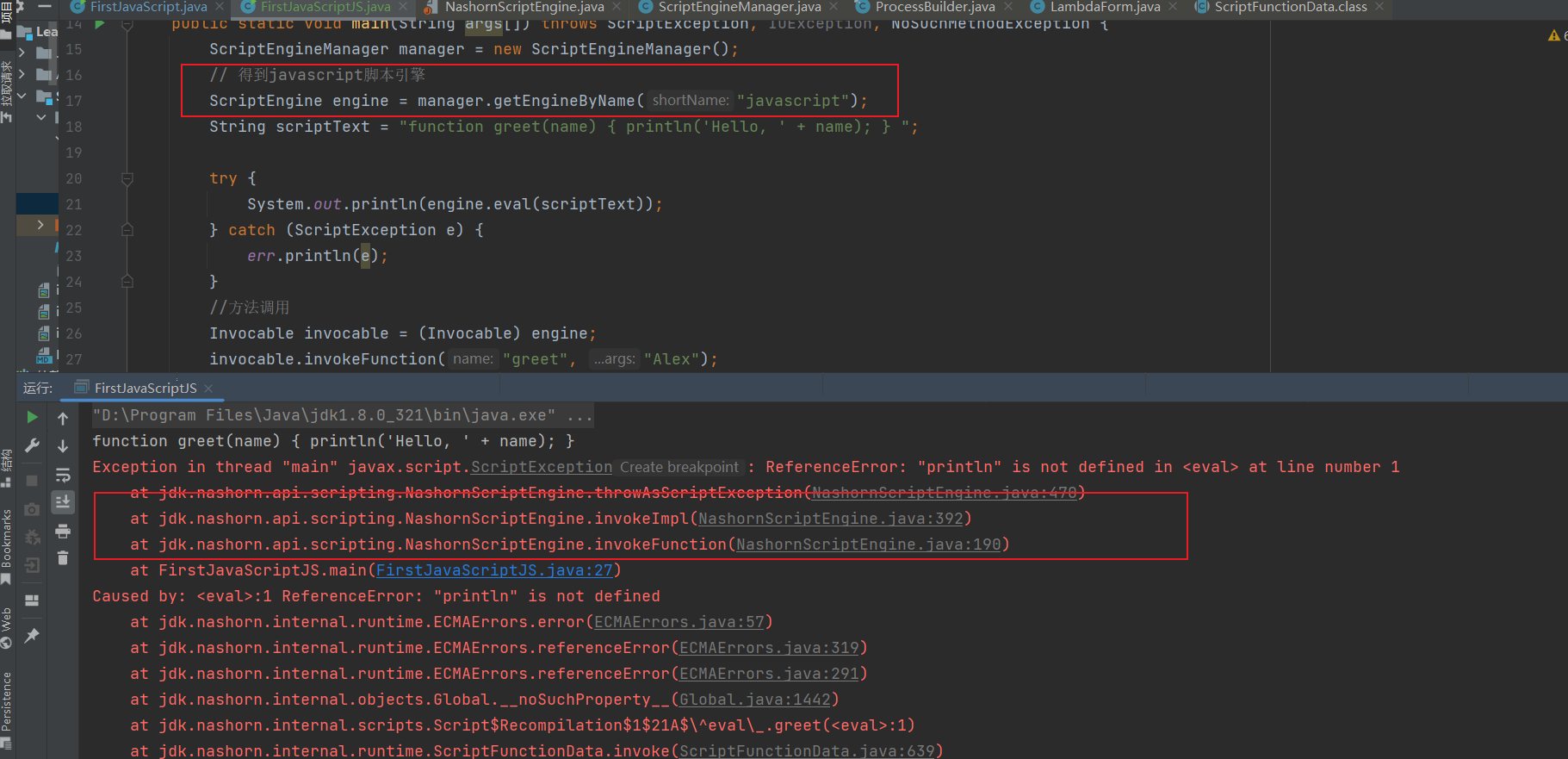1568x759 pixels.
Task: Open ECMAErrors.java:319 link
Action: (x=769, y=648)
